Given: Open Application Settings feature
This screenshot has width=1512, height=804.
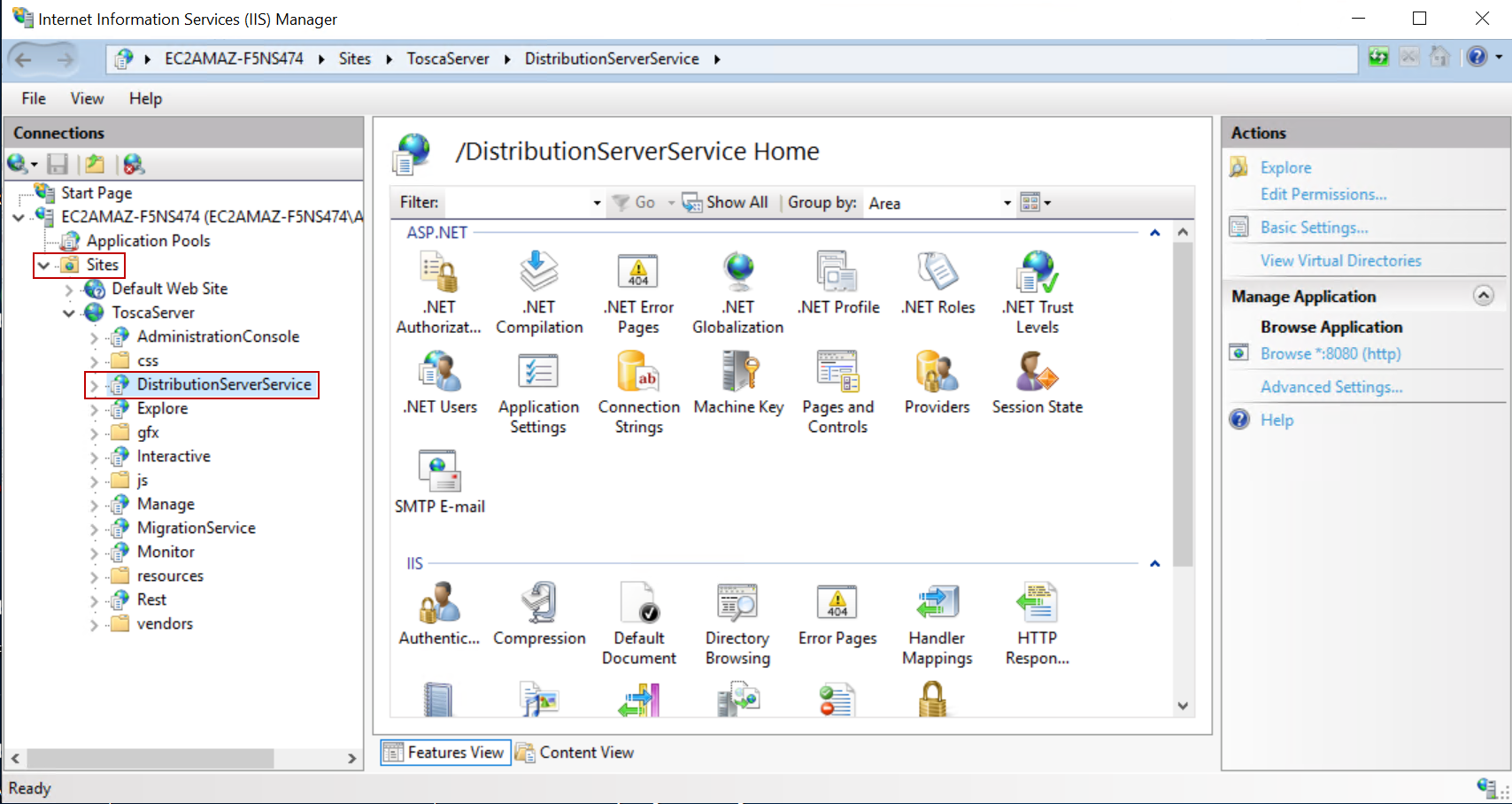Looking at the screenshot, I should point(538,393).
